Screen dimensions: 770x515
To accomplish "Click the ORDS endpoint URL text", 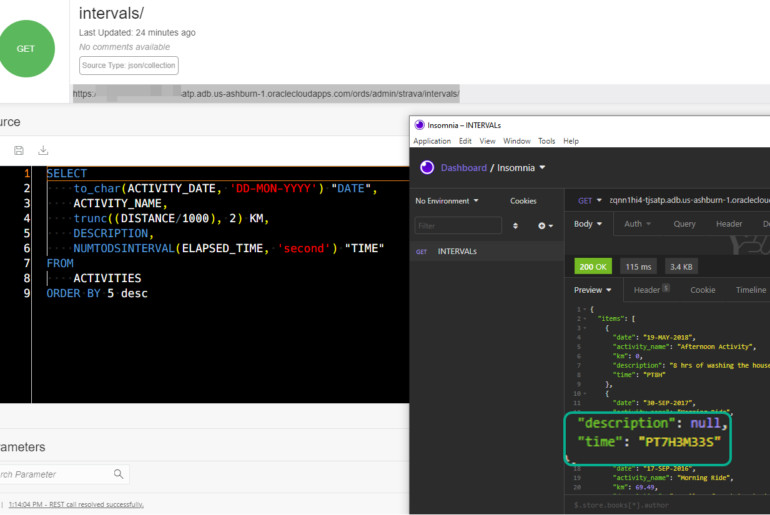I will 266,93.
